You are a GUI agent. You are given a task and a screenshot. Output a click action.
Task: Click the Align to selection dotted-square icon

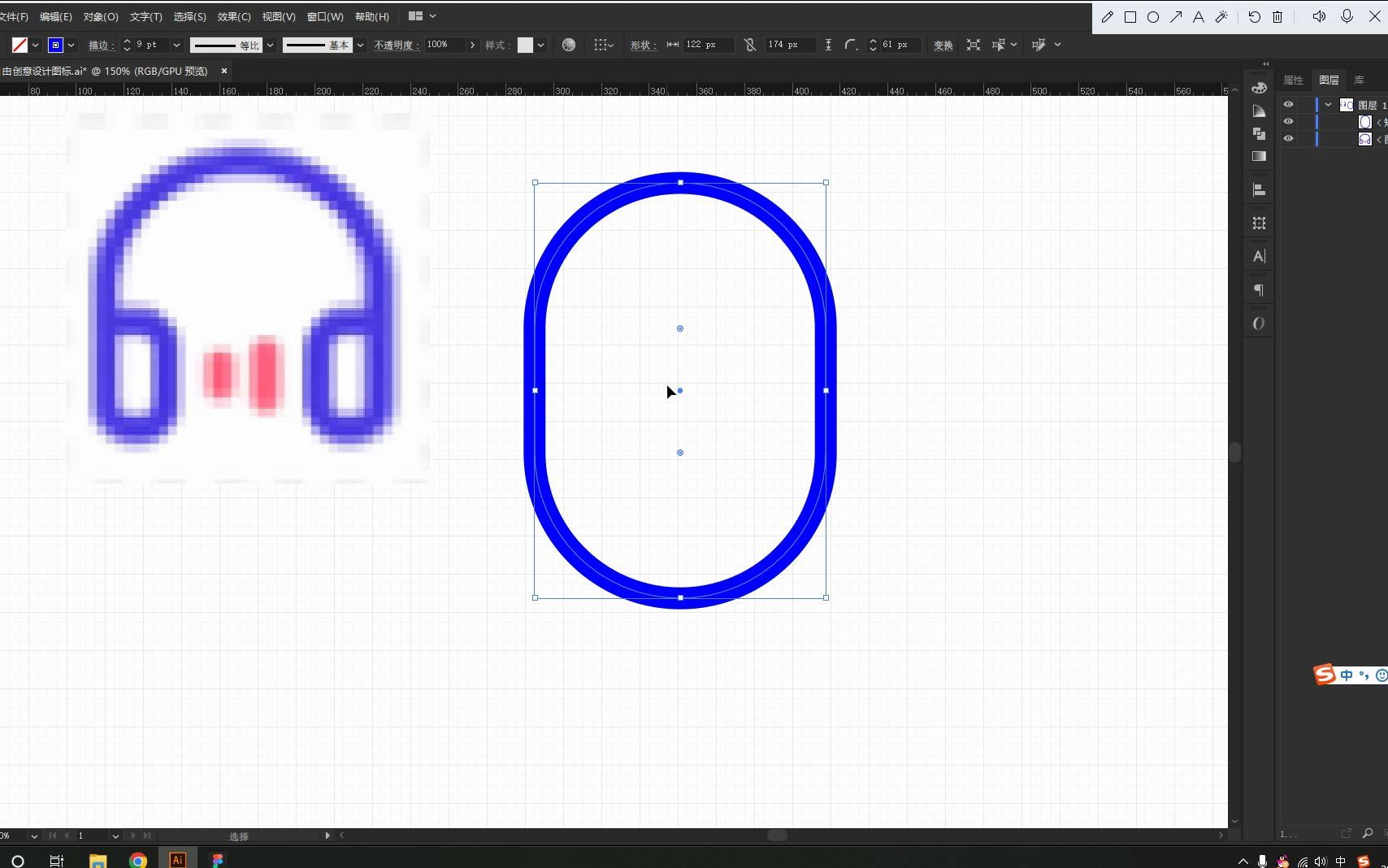(600, 45)
